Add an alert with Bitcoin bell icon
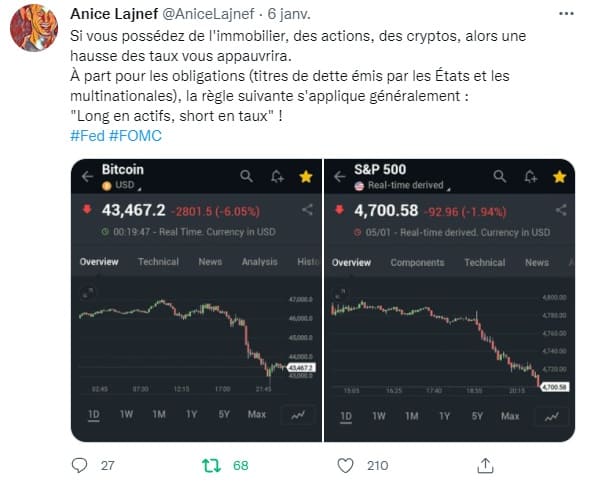This screenshot has width=591, height=488. coord(277,176)
